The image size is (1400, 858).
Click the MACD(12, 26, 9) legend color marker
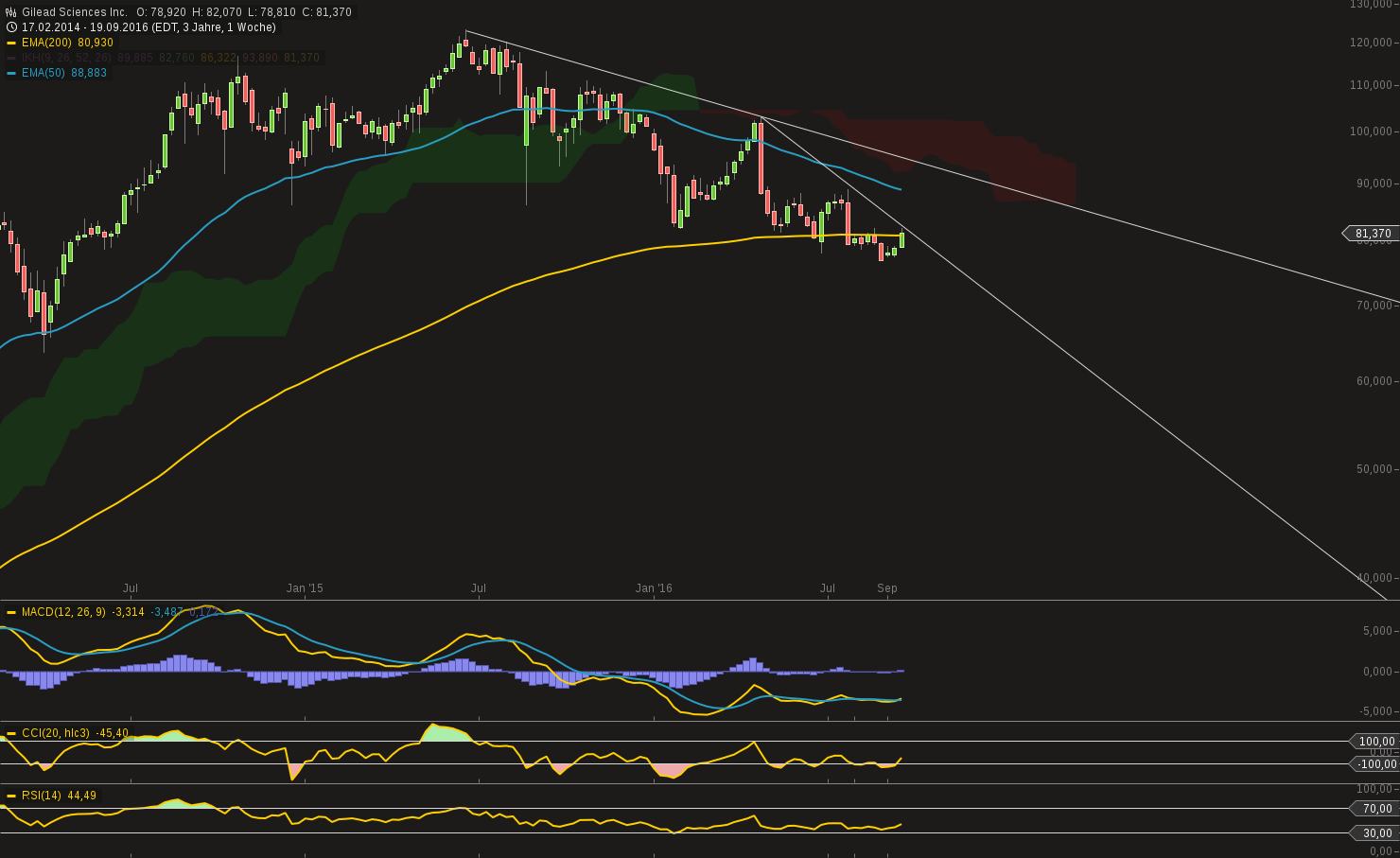tap(9, 612)
